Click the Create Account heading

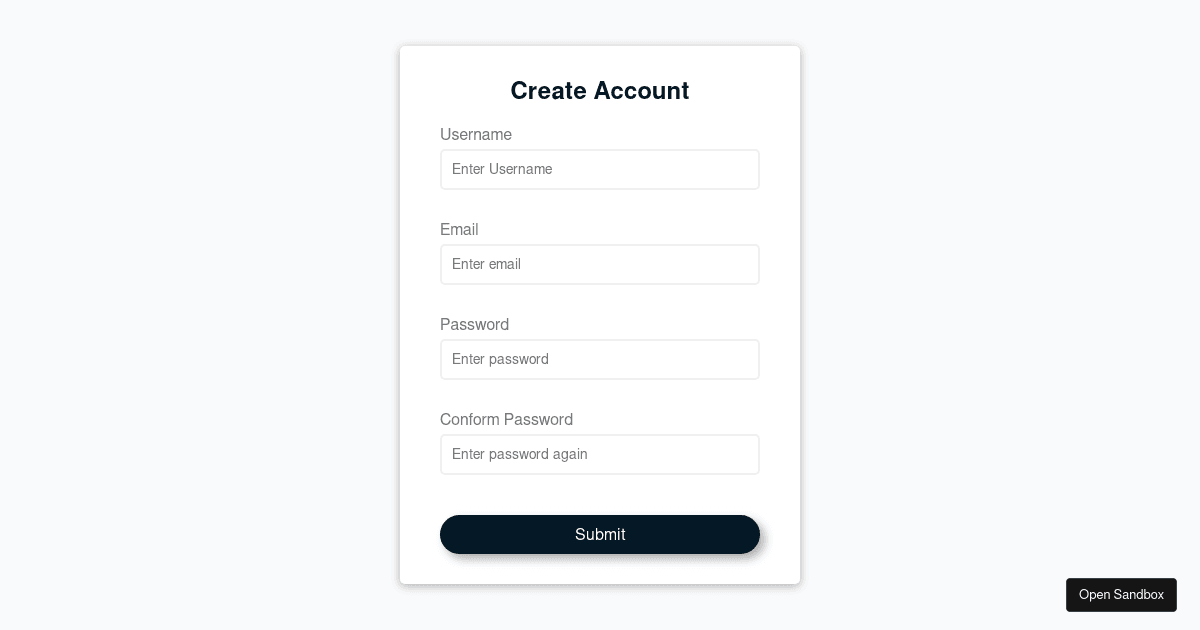tap(600, 91)
